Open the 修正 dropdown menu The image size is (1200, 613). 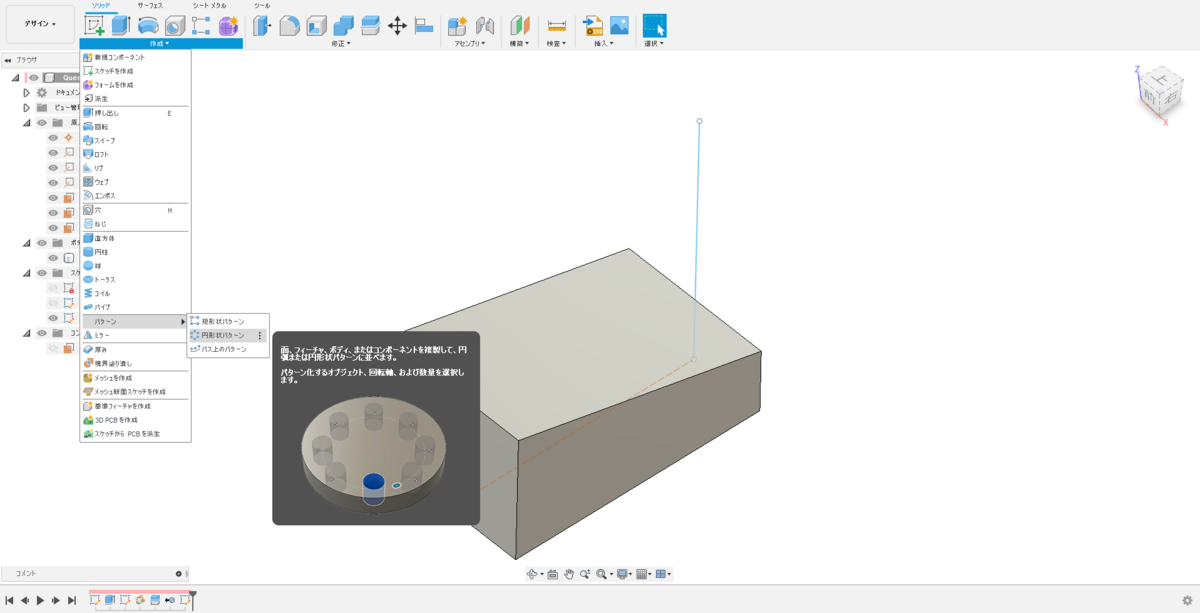[341, 44]
